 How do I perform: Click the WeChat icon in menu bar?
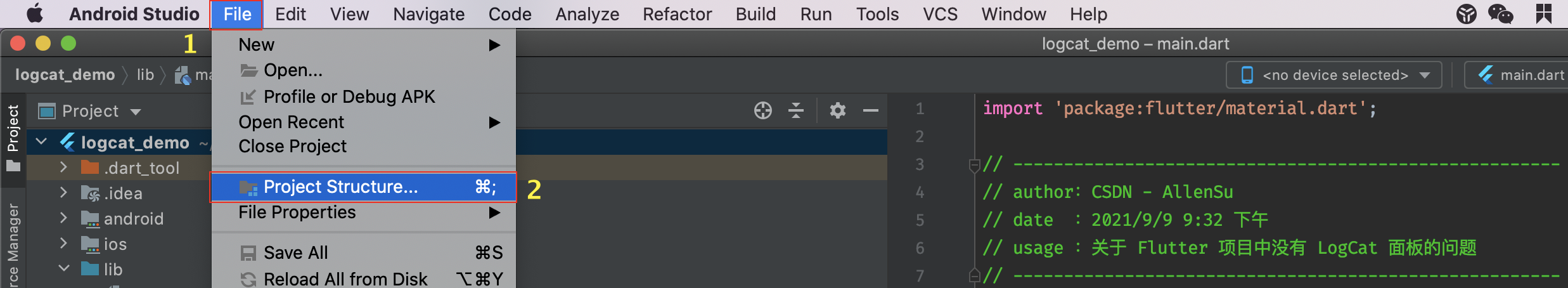(x=1500, y=13)
